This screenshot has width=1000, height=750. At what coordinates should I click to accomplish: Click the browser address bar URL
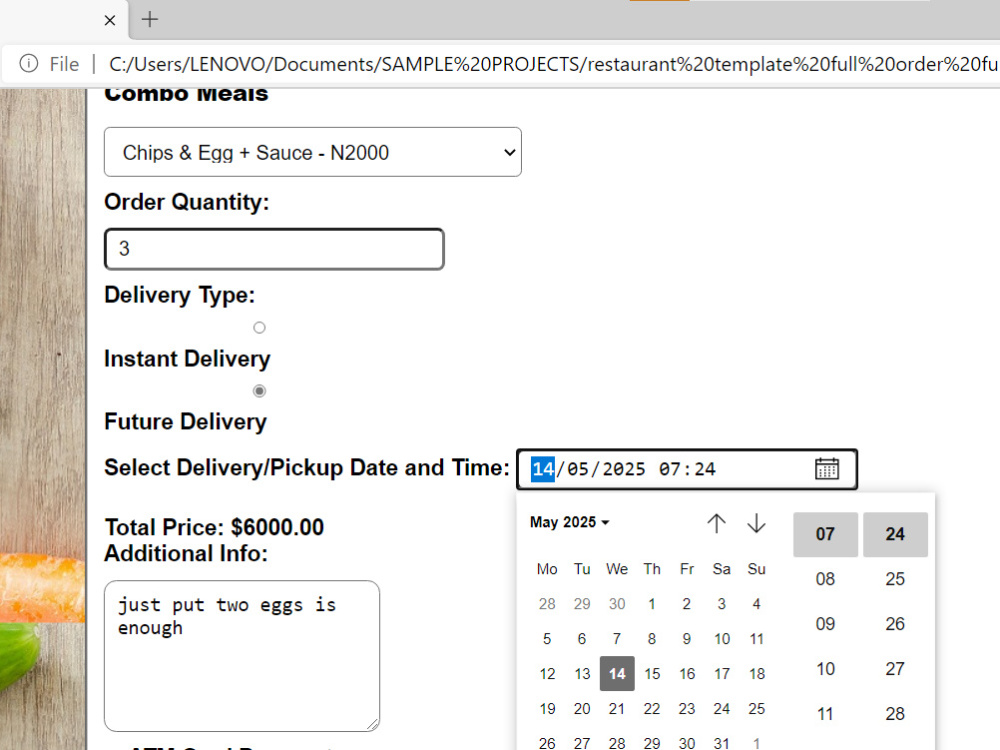554,64
